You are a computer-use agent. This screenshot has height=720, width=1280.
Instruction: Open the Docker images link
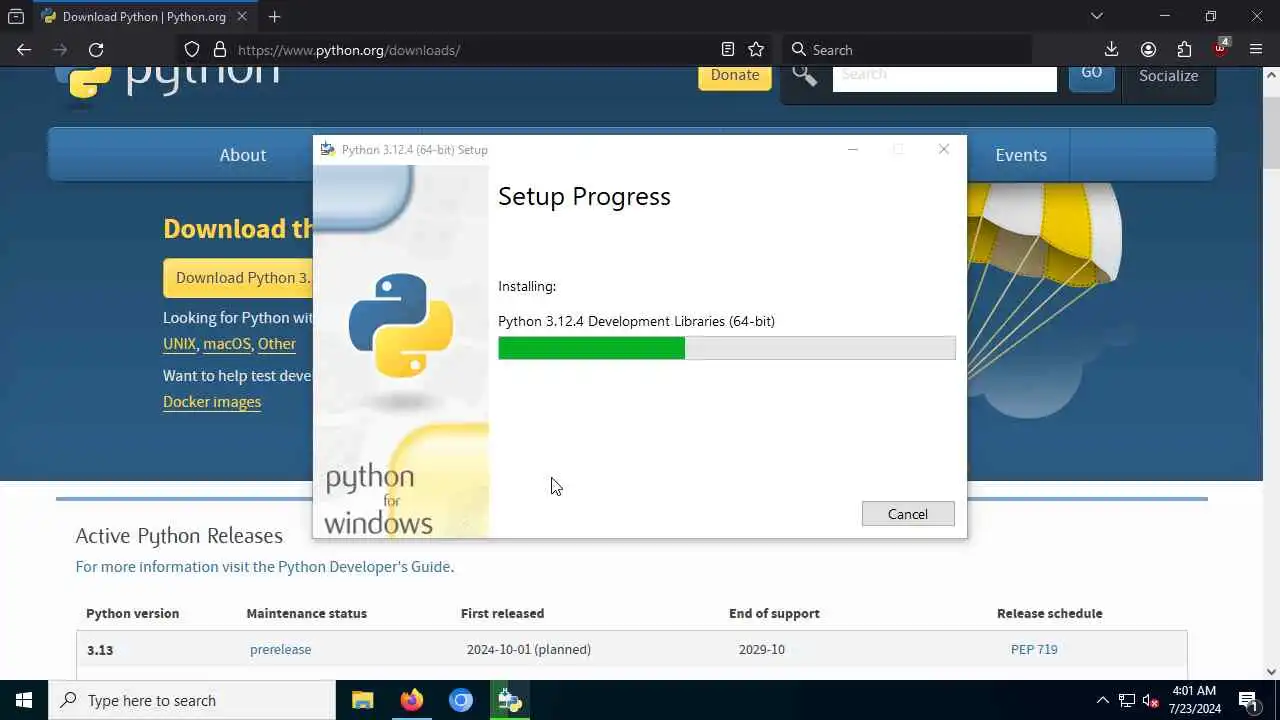212,402
